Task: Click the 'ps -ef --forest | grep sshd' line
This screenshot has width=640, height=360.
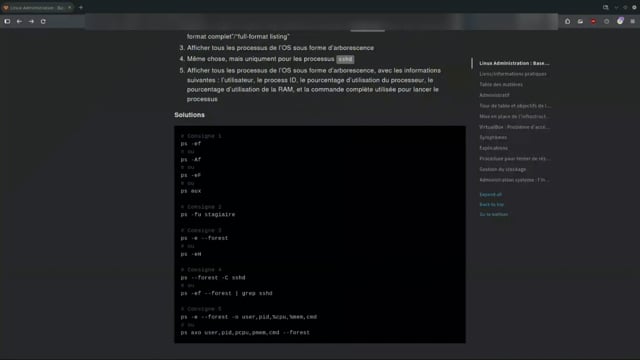Action: pyautogui.click(x=226, y=293)
